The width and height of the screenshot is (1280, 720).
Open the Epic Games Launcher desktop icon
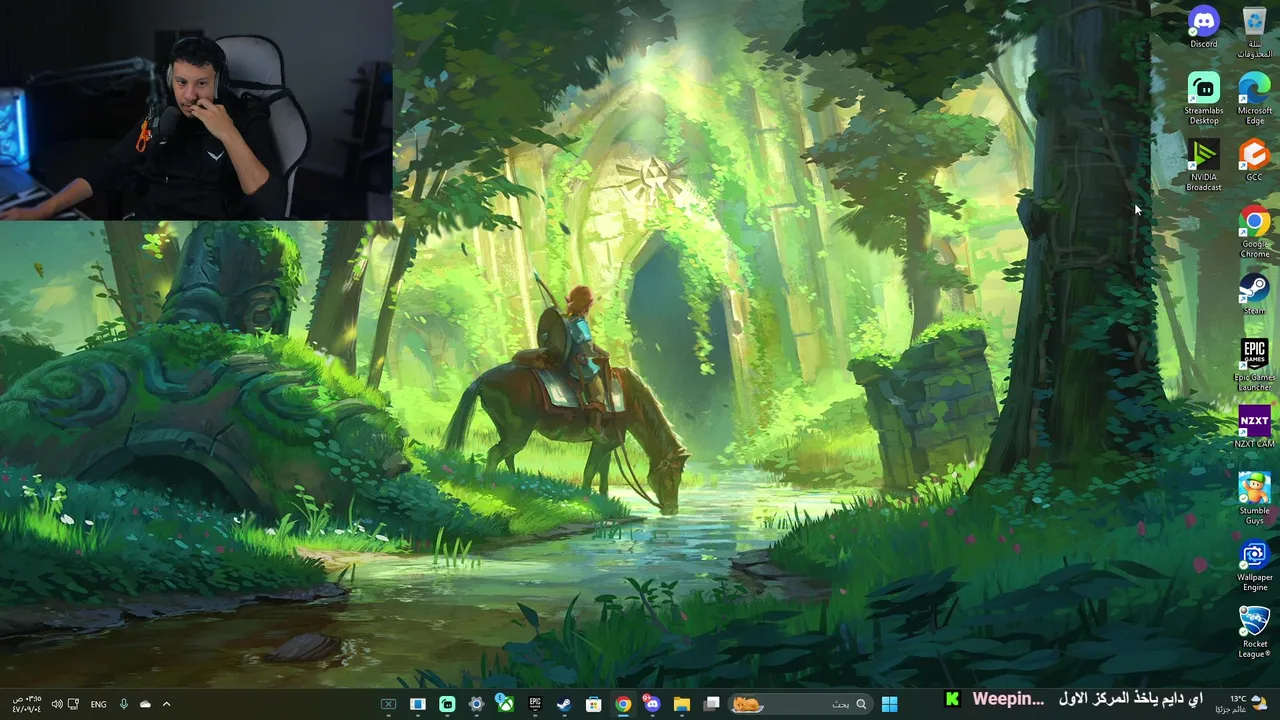pyautogui.click(x=1254, y=365)
